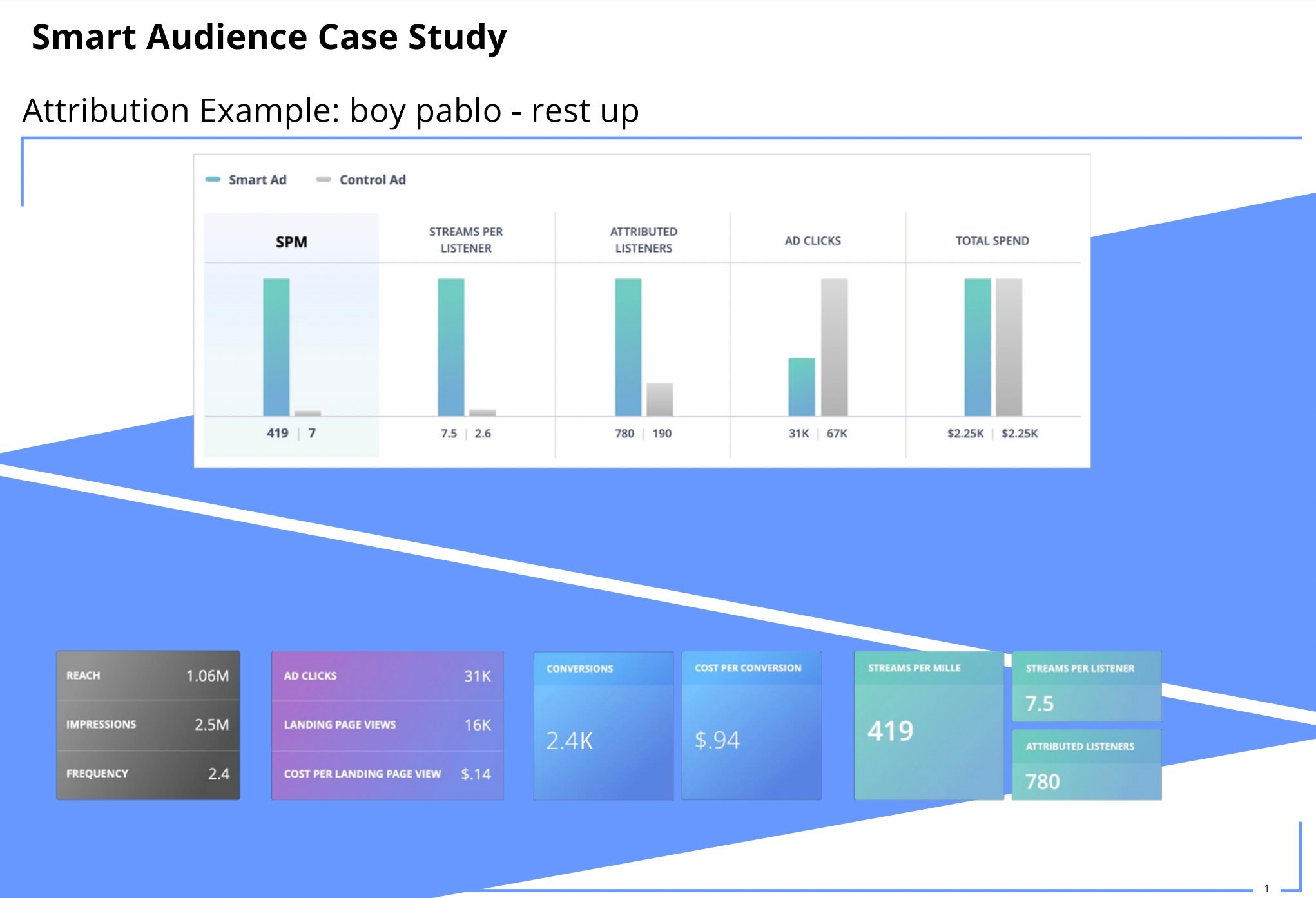This screenshot has height=898, width=1316.
Task: Select the SPM metric tab
Action: 291,242
